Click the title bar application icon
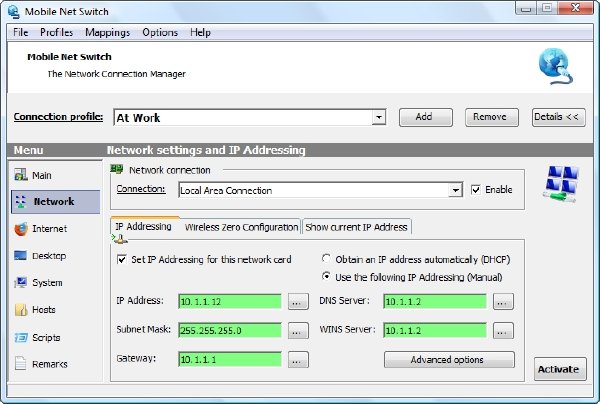Screen dimensions: 600x404 point(14,11)
